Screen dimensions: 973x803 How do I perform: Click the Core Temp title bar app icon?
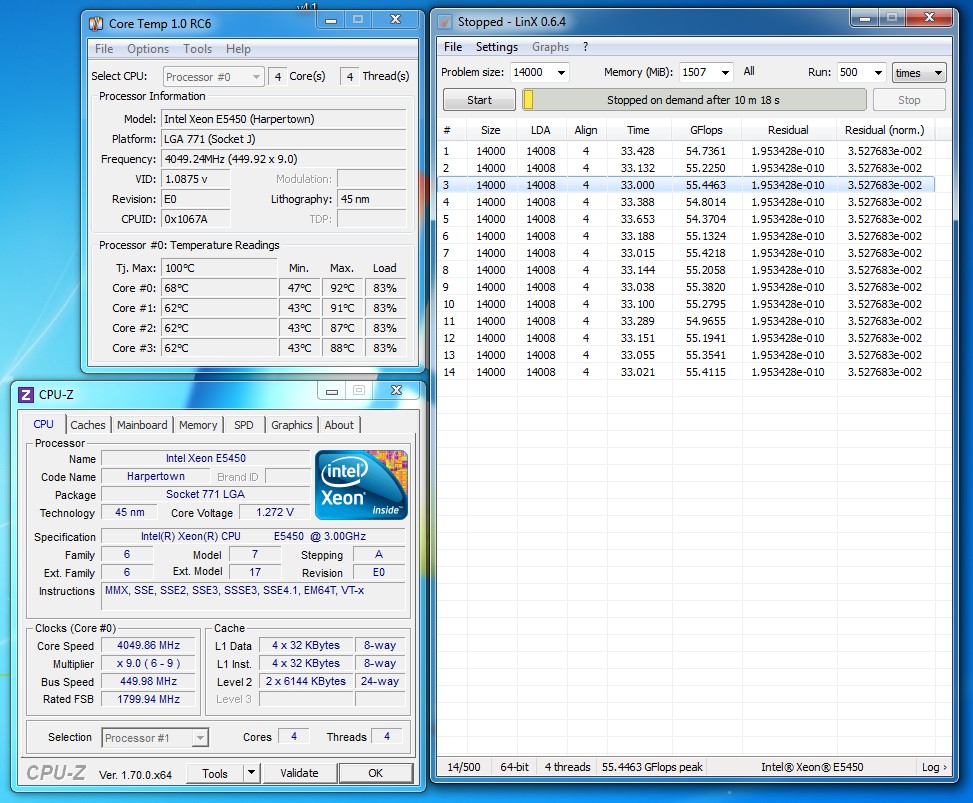pos(96,24)
